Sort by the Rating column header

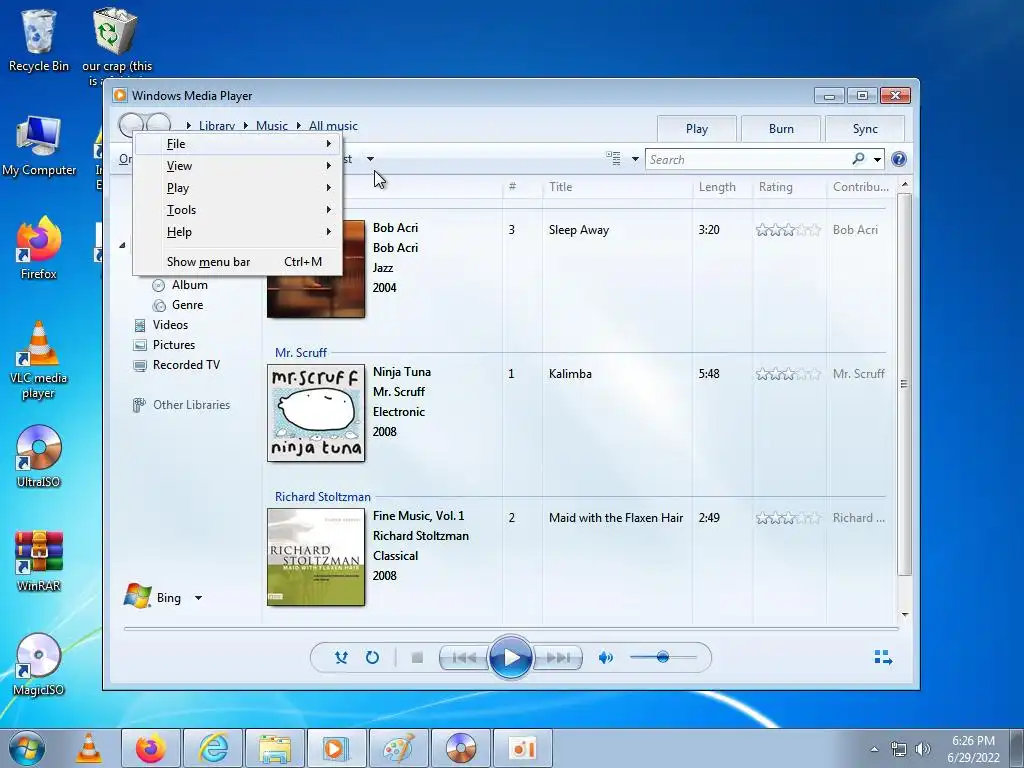(789, 187)
